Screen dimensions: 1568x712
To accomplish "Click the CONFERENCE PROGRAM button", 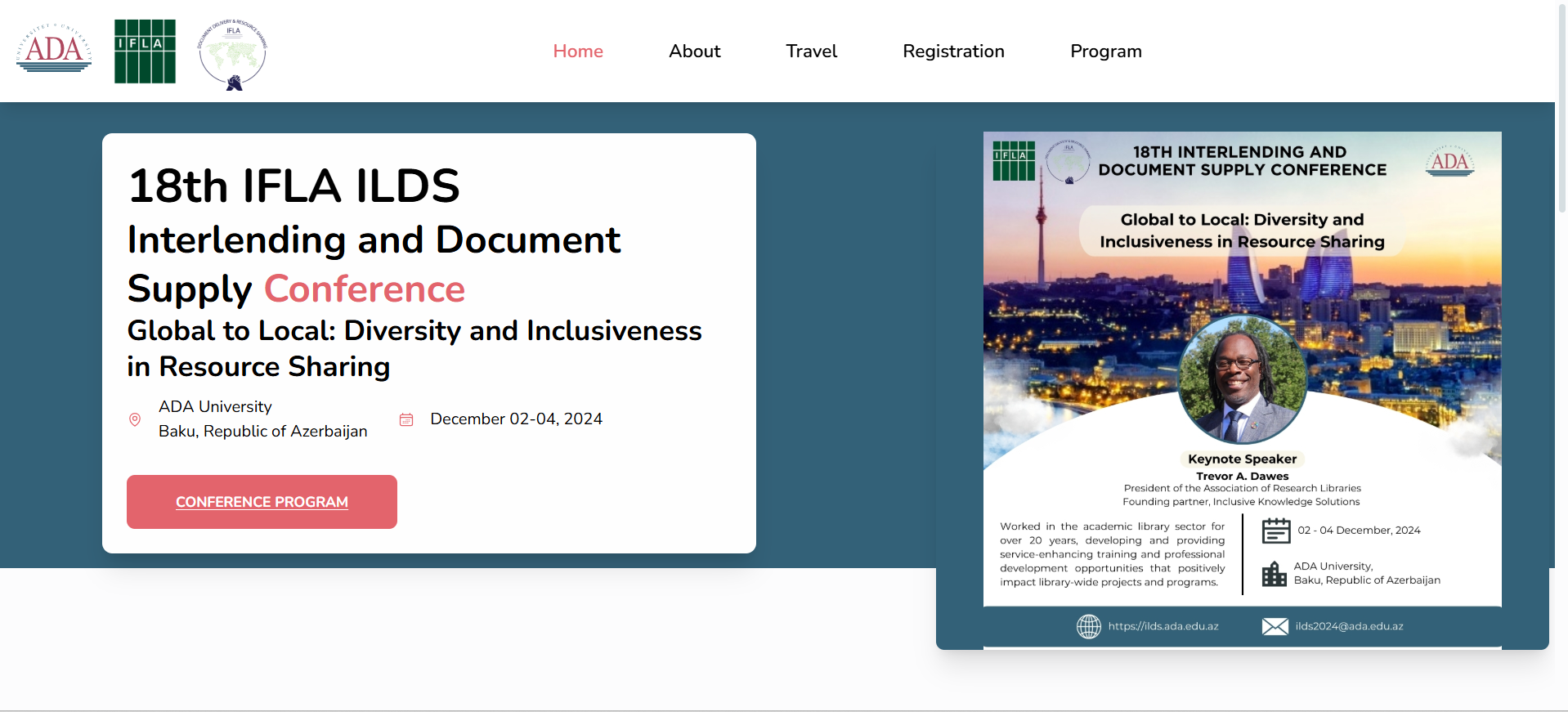I will [x=262, y=502].
